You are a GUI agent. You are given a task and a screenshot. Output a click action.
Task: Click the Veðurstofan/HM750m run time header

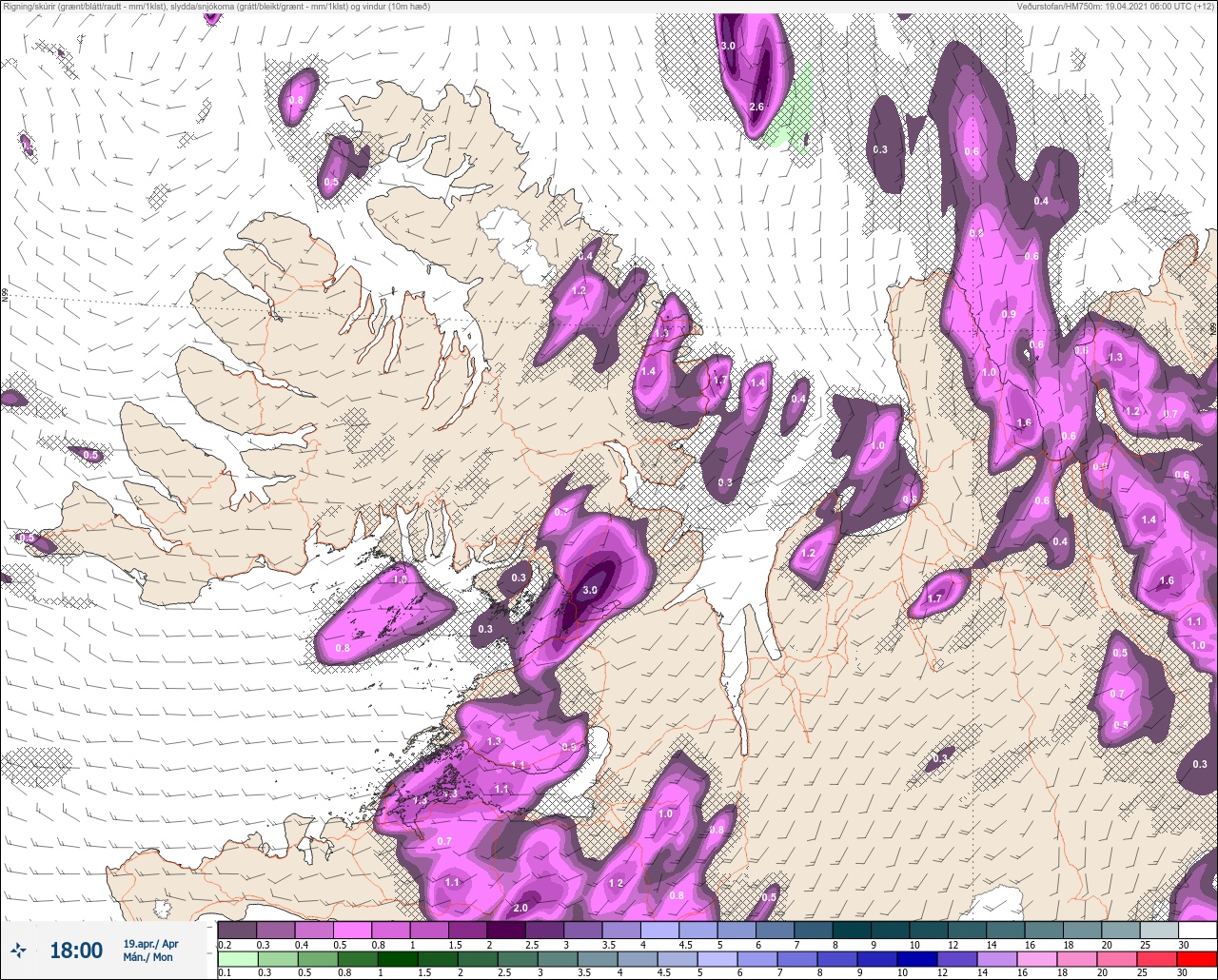[1115, 7]
